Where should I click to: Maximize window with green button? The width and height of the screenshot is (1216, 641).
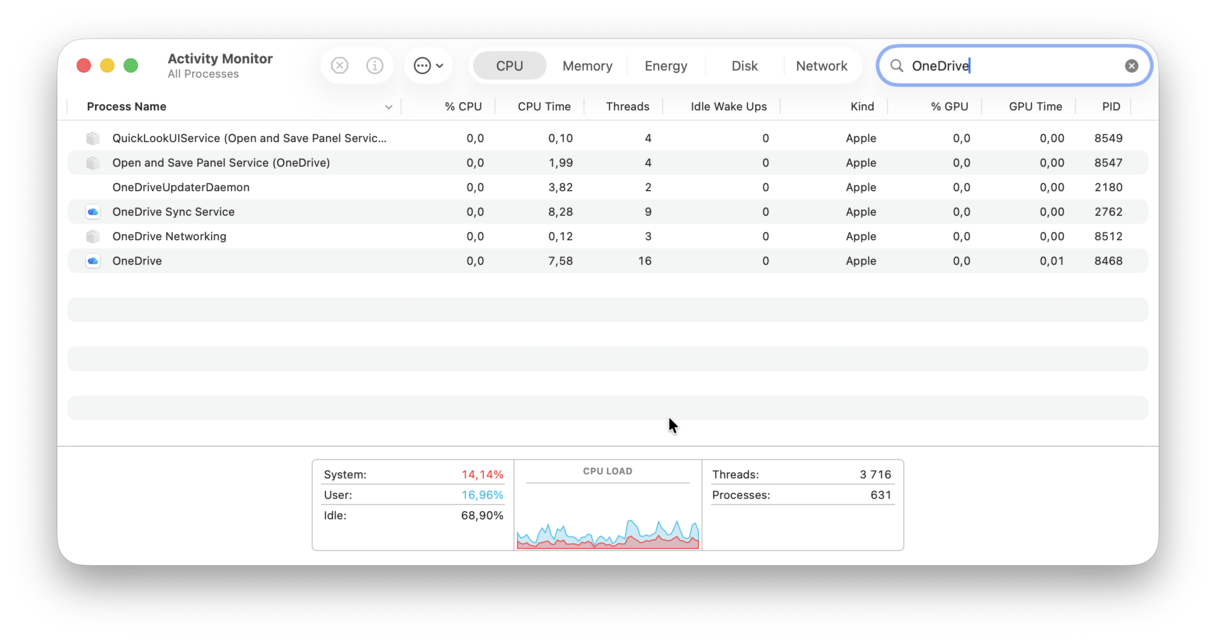131,66
